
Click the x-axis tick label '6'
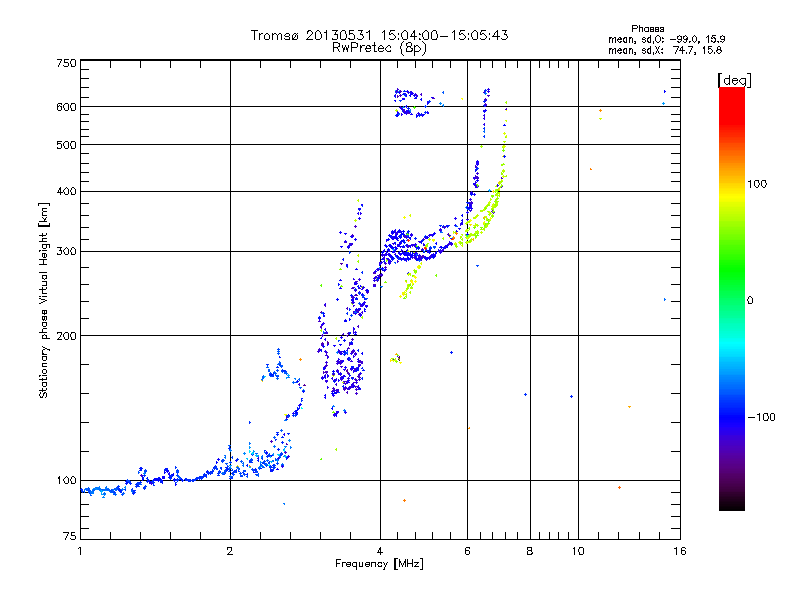coord(467,551)
